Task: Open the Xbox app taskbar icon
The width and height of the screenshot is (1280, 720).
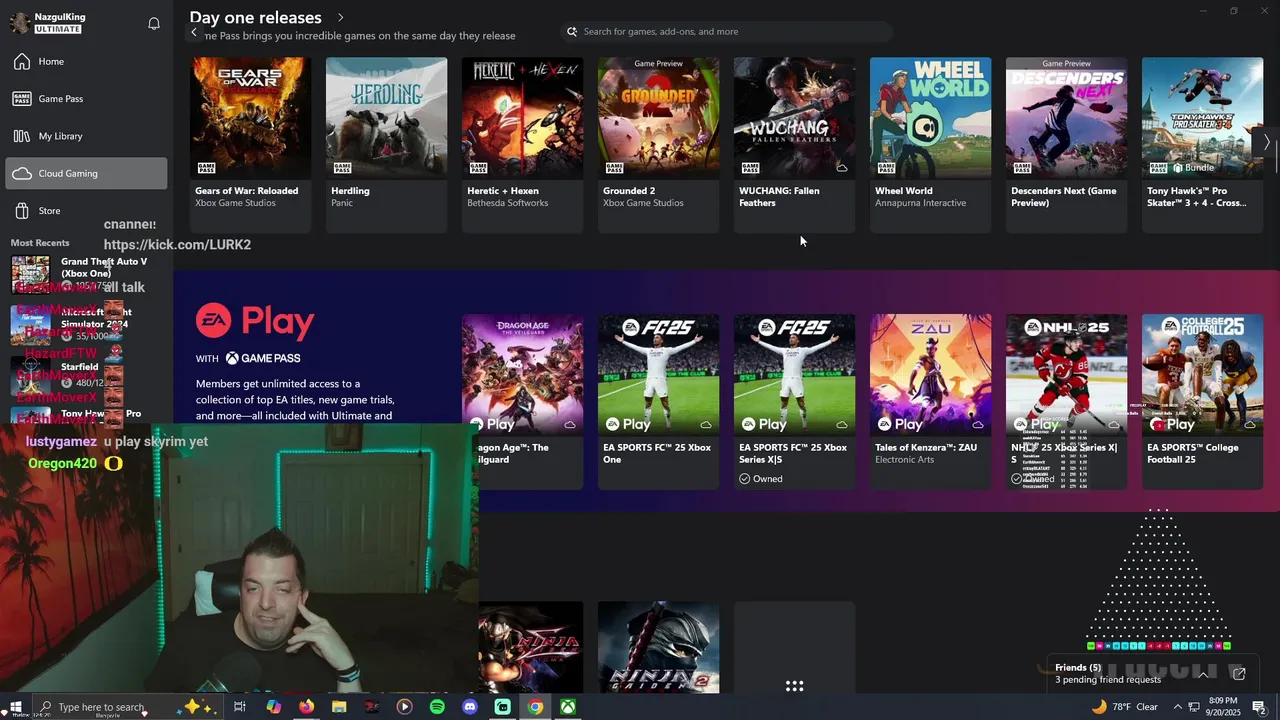Action: [x=568, y=707]
